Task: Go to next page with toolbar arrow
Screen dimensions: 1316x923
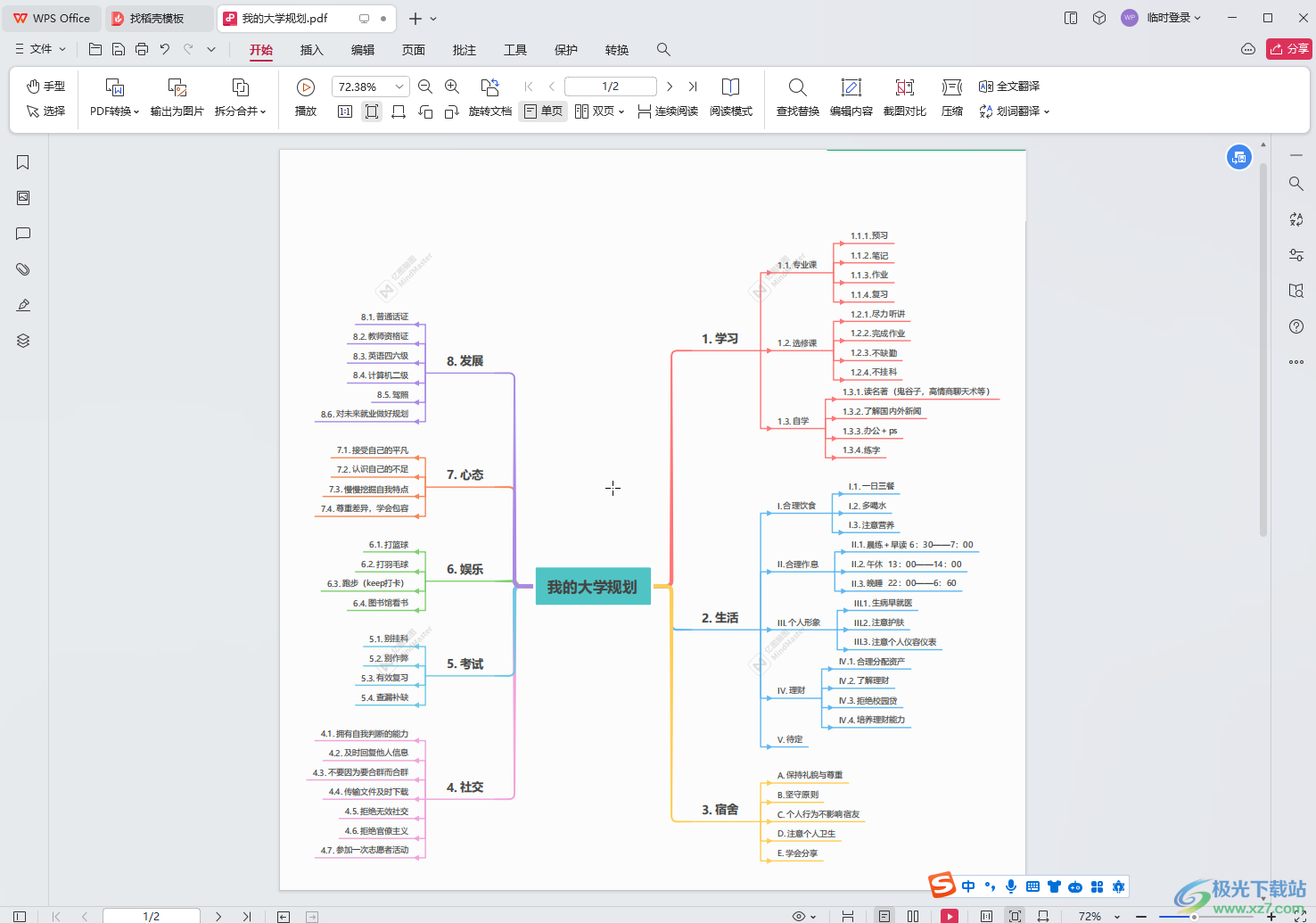Action: 670,87
